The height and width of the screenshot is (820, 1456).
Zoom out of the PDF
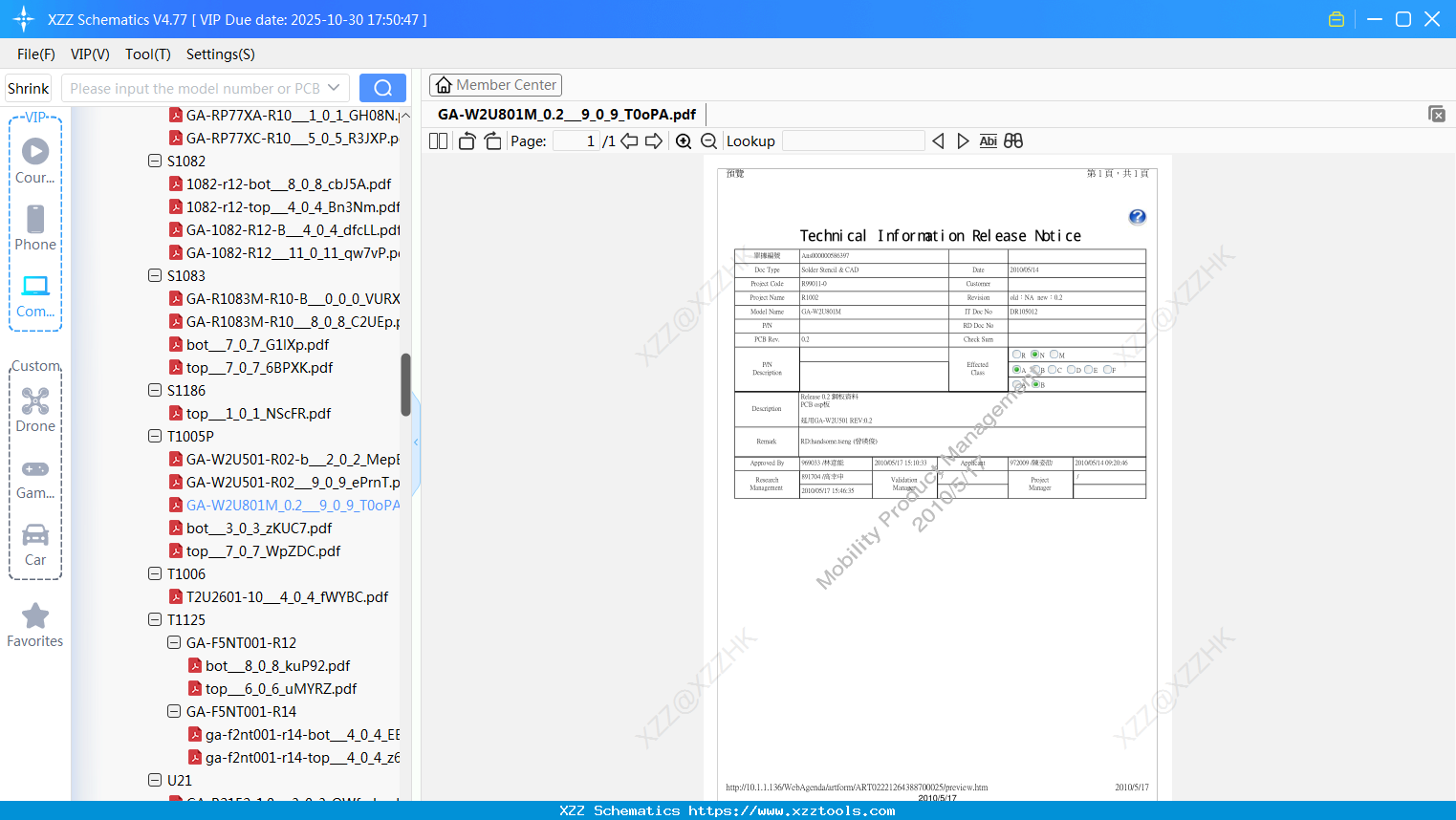pos(708,141)
